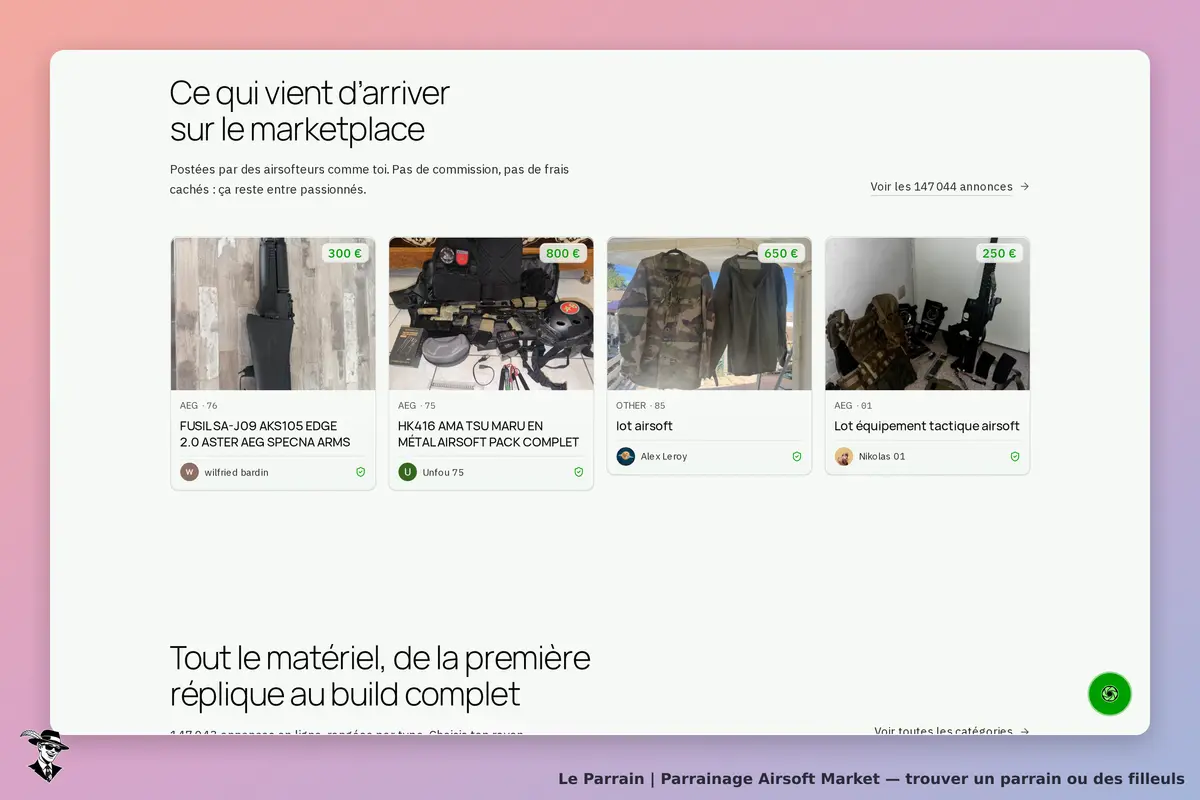Image resolution: width=1200 pixels, height=800 pixels.
Task: Open the green chat widget button
Action: 1109,694
